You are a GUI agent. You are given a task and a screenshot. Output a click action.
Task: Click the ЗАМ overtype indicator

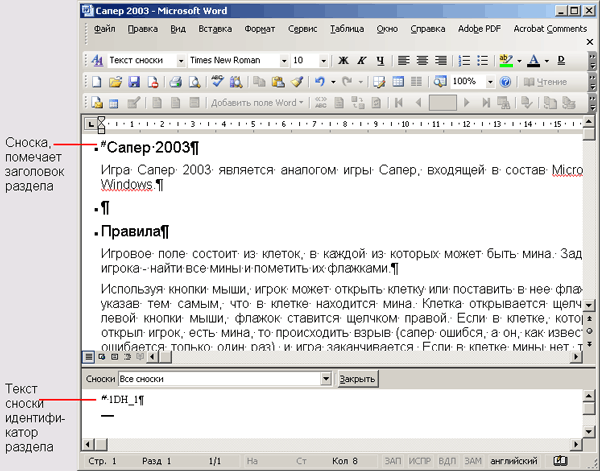click(x=473, y=461)
